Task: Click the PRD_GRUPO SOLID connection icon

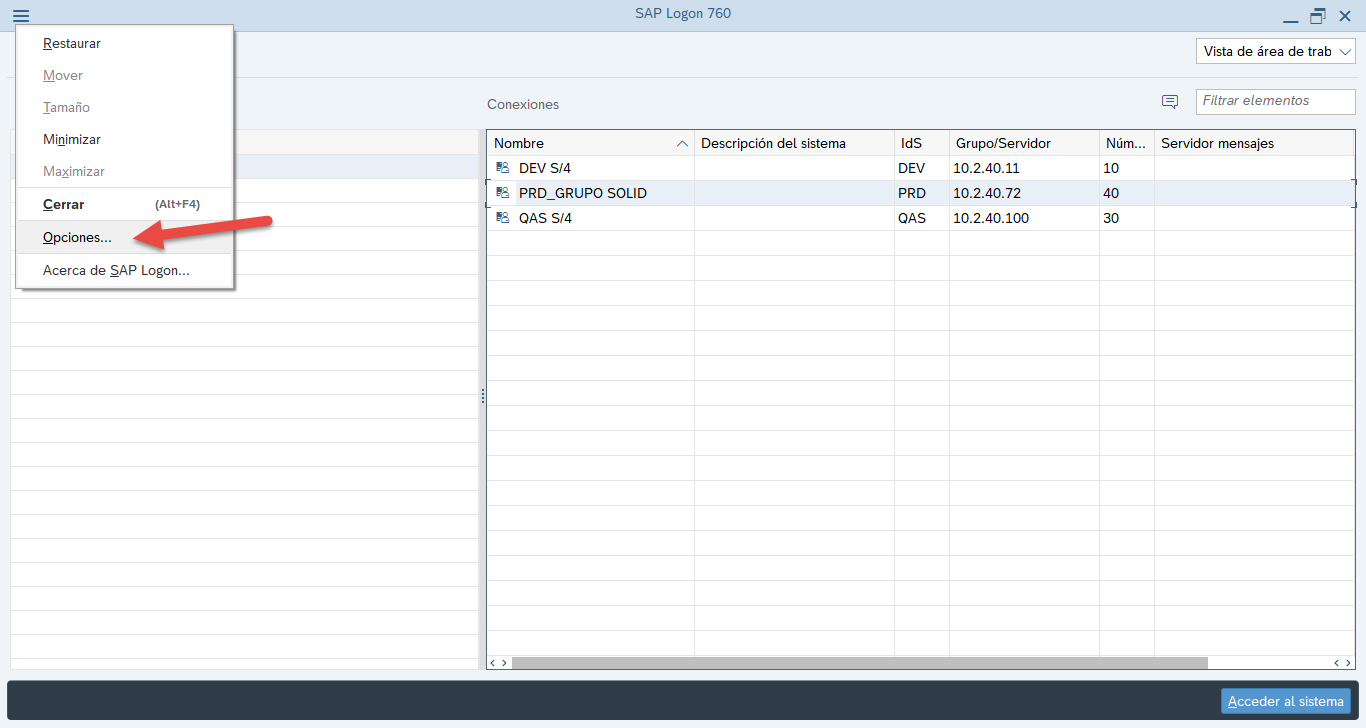Action: (503, 193)
